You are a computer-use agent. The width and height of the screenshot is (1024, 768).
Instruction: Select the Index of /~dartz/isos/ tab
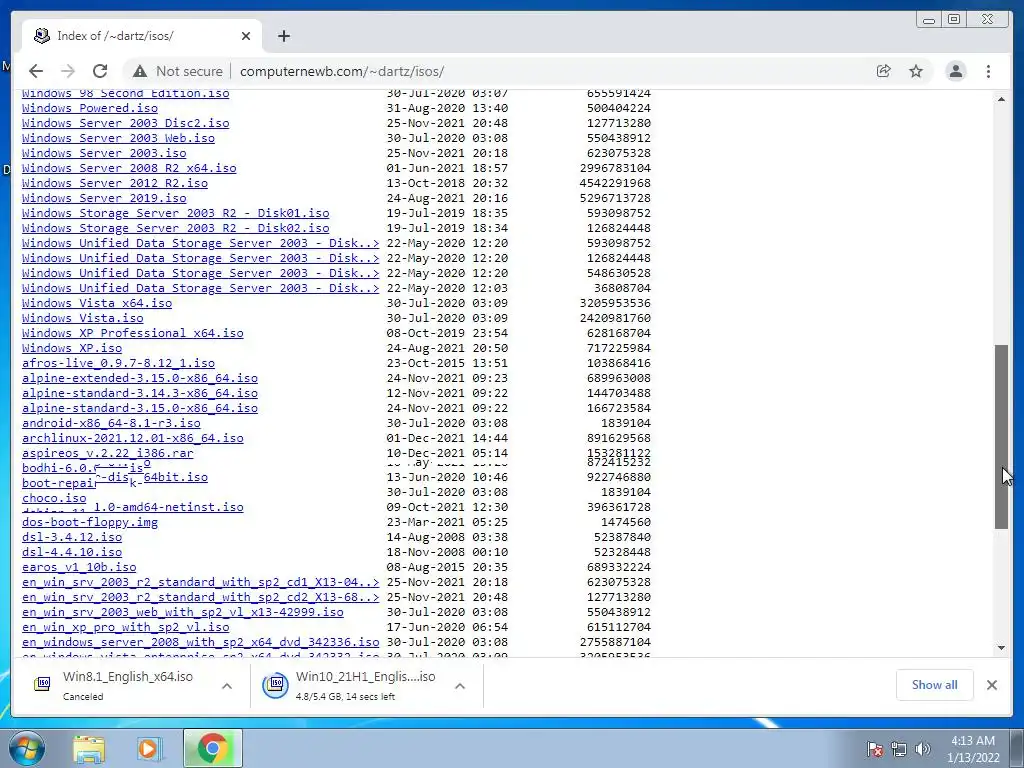pos(142,36)
